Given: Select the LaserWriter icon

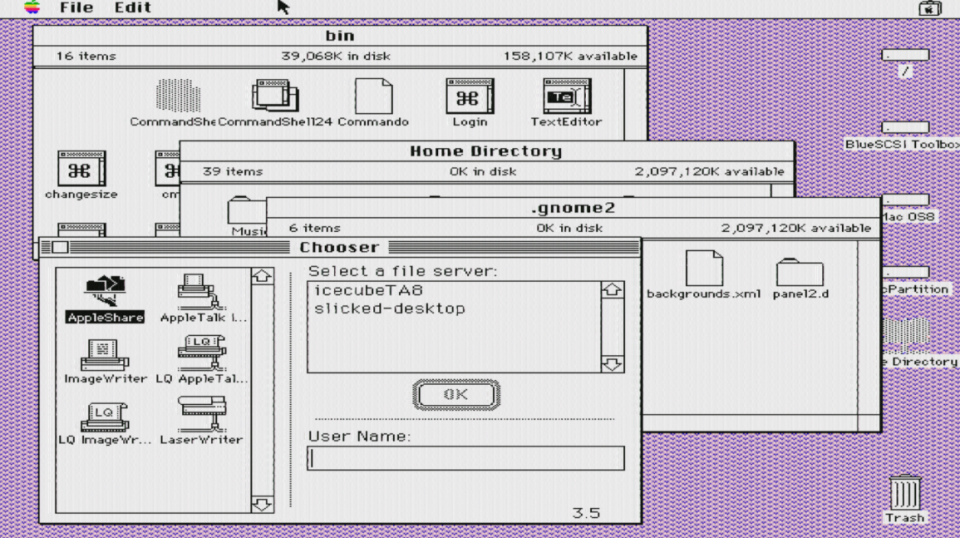Looking at the screenshot, I should 201,420.
